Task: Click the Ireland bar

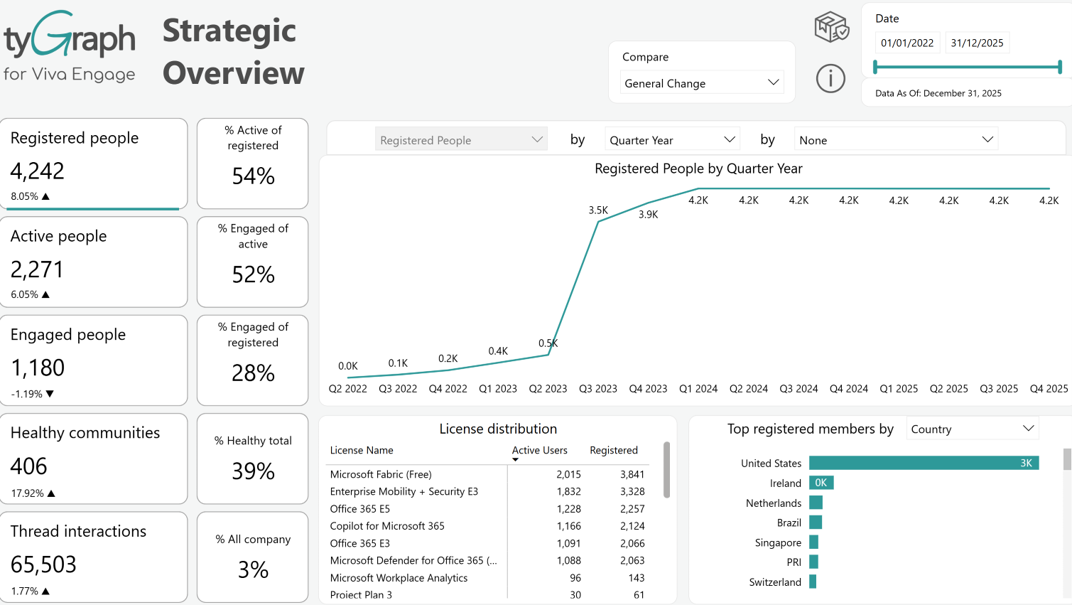Action: [x=821, y=483]
